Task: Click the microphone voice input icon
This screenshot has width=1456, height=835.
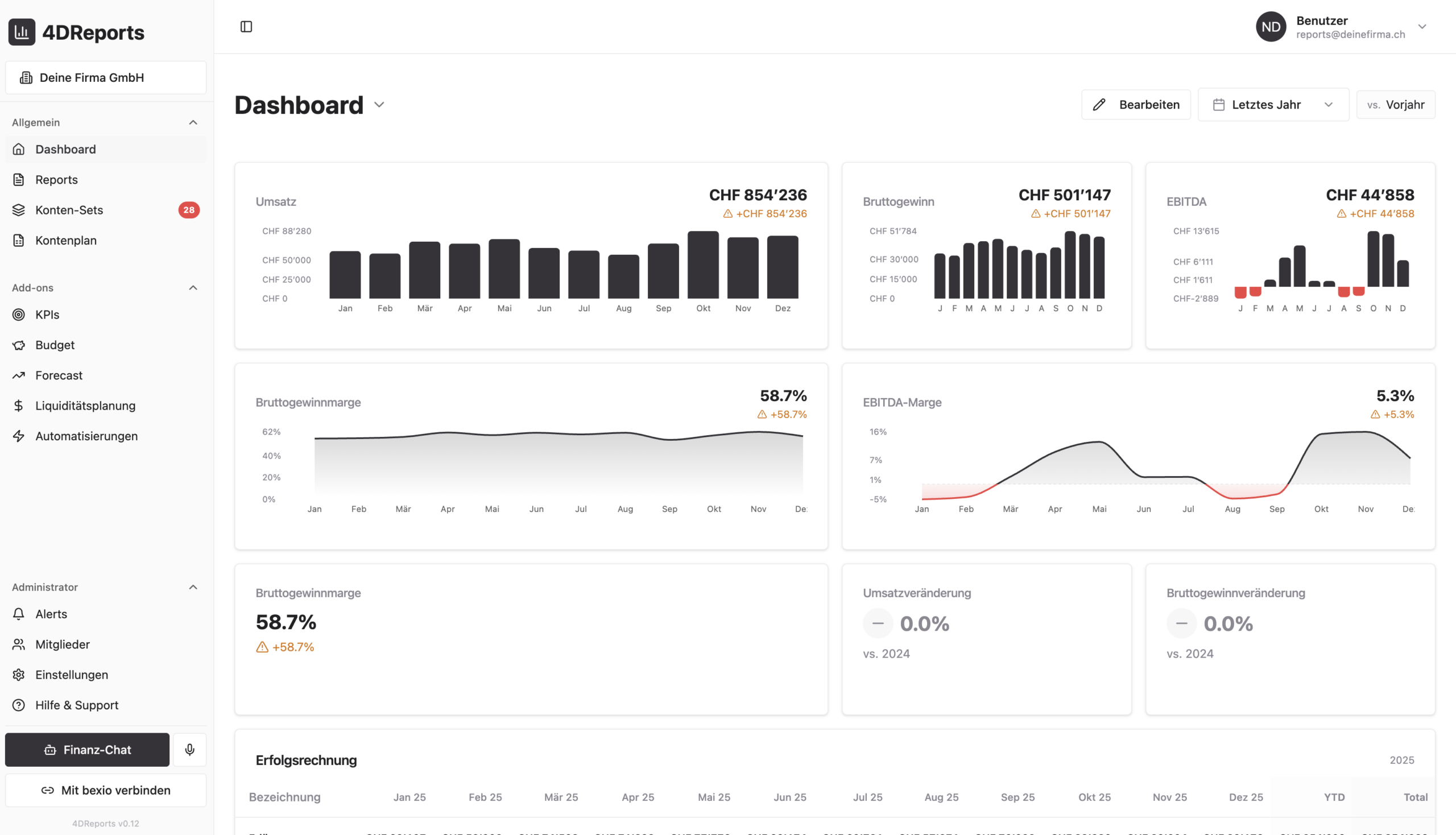Action: (x=190, y=750)
